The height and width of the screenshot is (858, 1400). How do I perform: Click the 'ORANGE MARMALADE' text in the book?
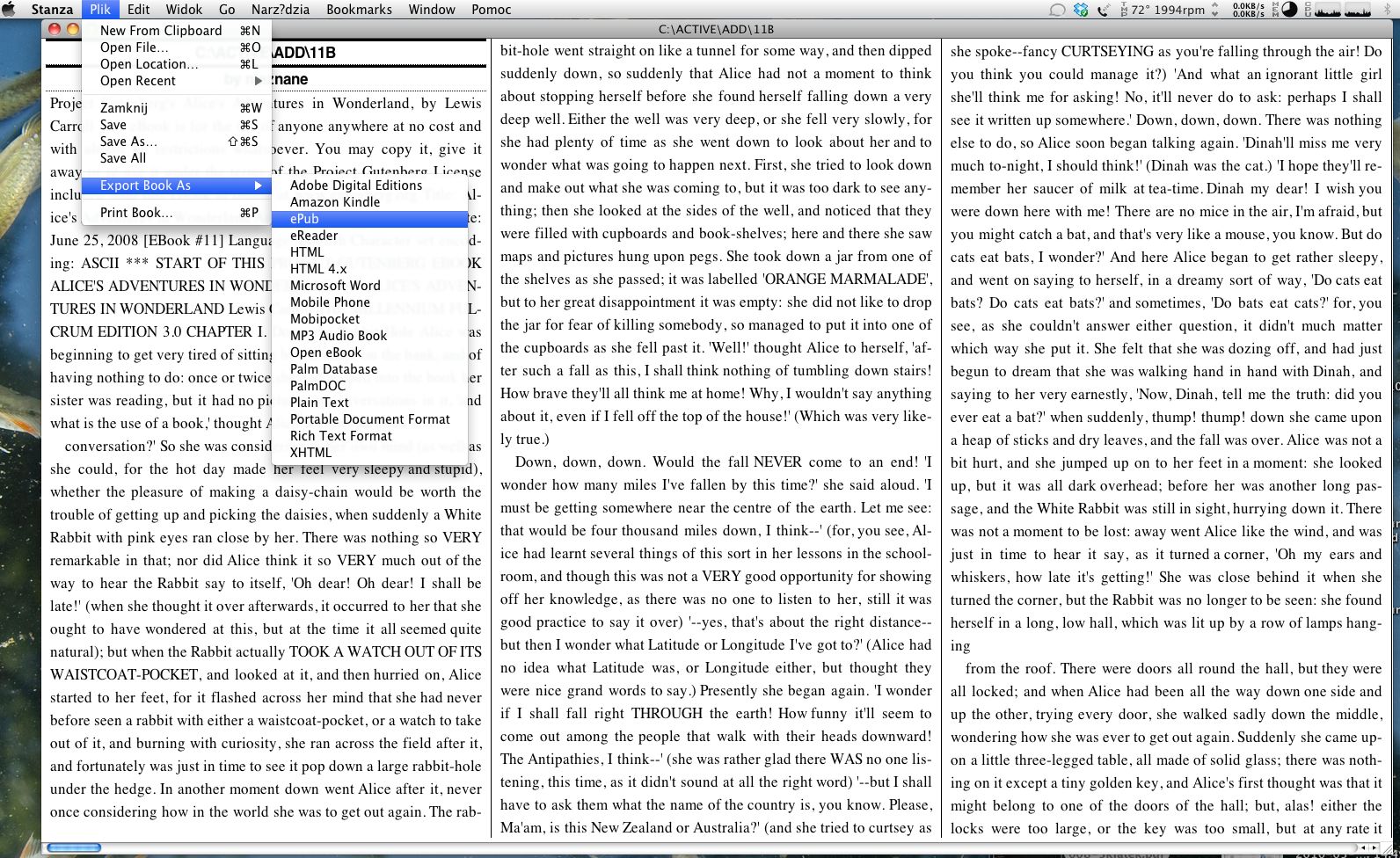pos(845,280)
